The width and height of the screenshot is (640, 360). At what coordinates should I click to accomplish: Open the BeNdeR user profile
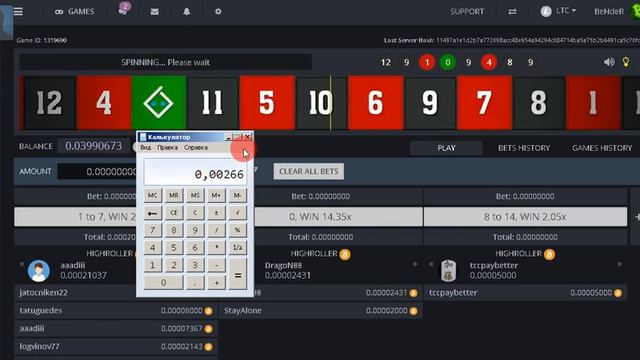tap(609, 11)
